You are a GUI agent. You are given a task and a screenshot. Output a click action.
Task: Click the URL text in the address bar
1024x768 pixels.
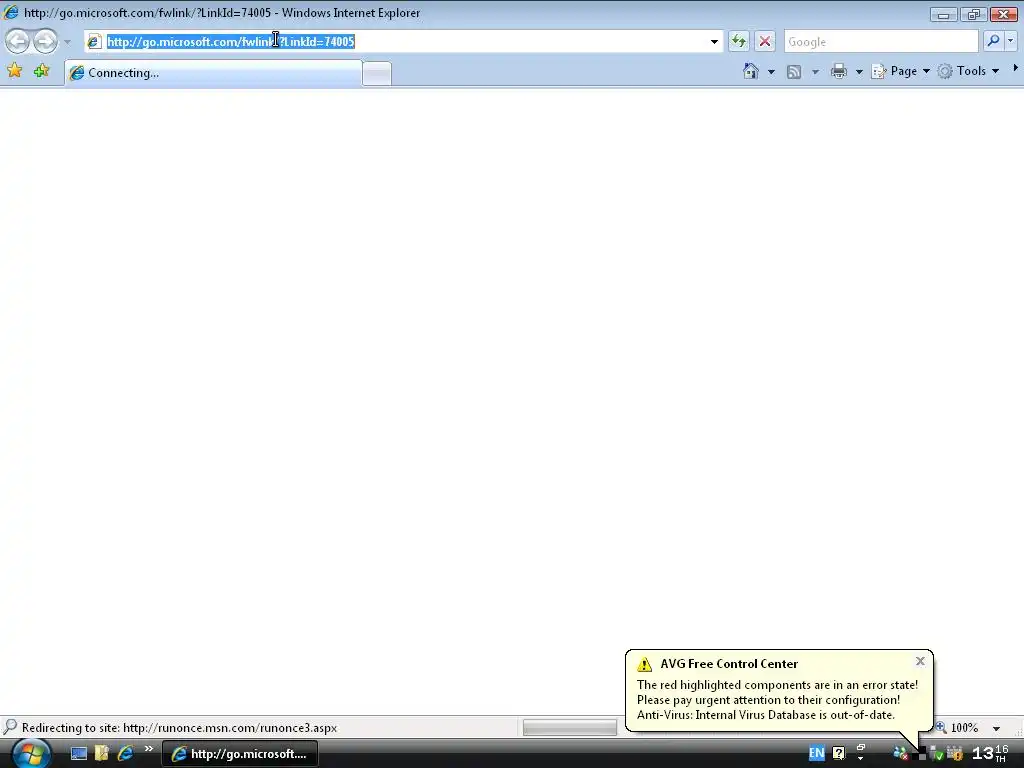(x=231, y=42)
